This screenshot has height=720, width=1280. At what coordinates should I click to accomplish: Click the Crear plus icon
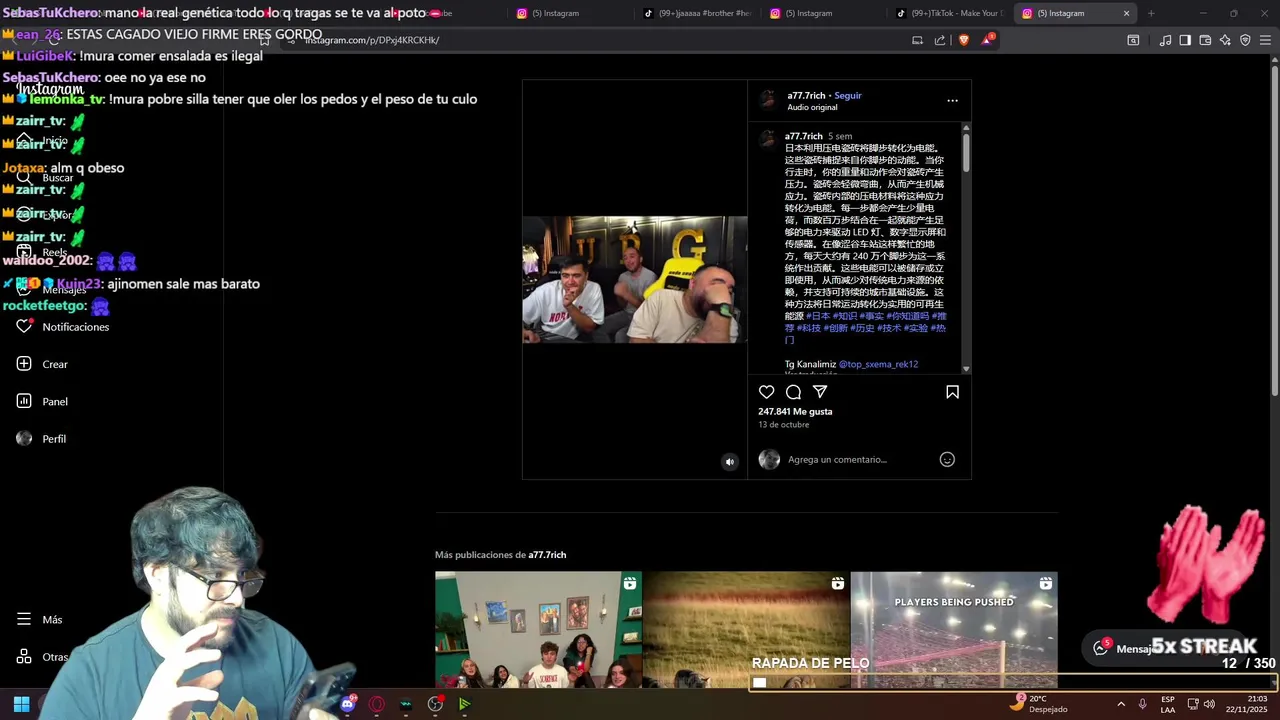(x=24, y=364)
